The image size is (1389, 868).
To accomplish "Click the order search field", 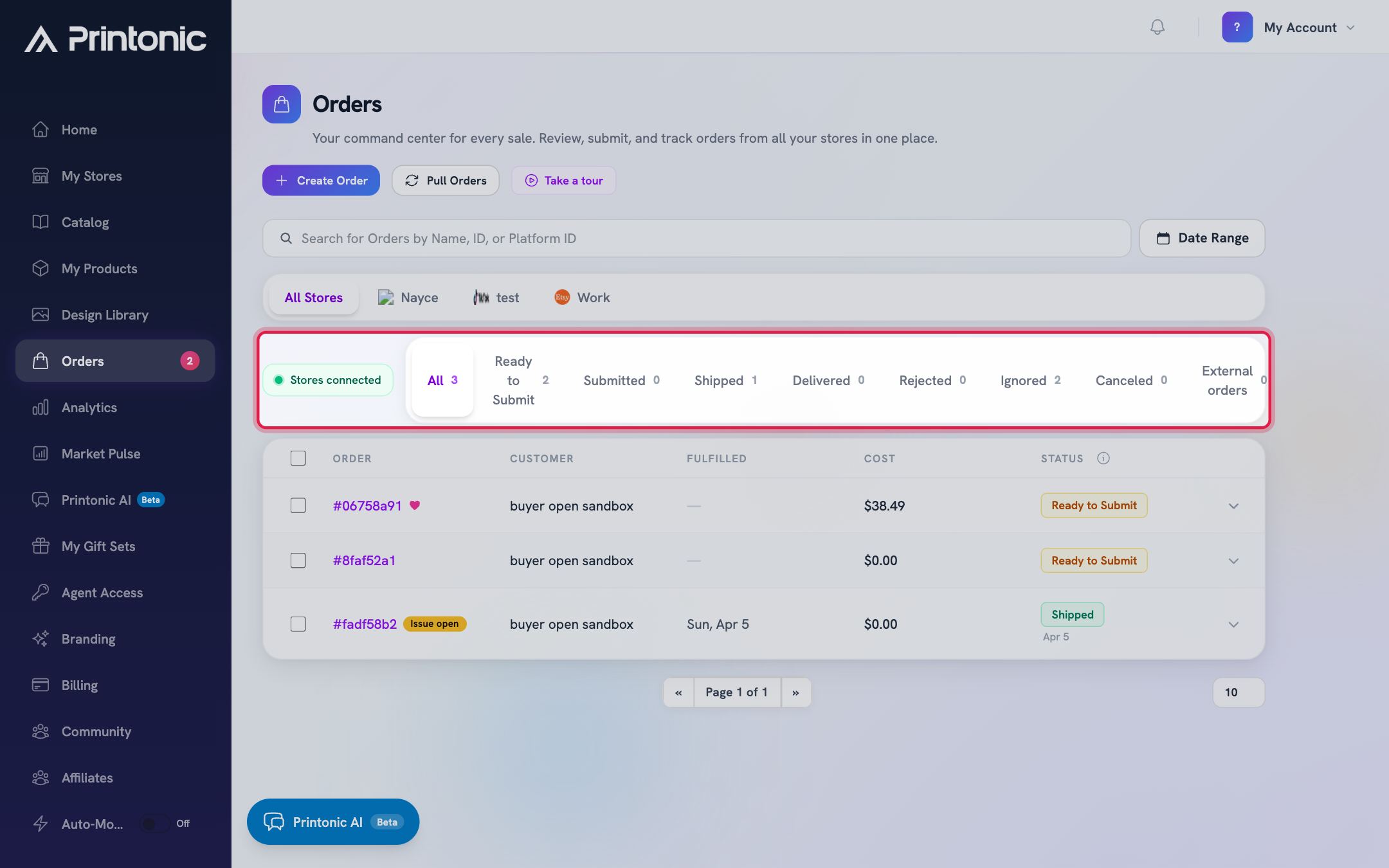I will (x=696, y=239).
